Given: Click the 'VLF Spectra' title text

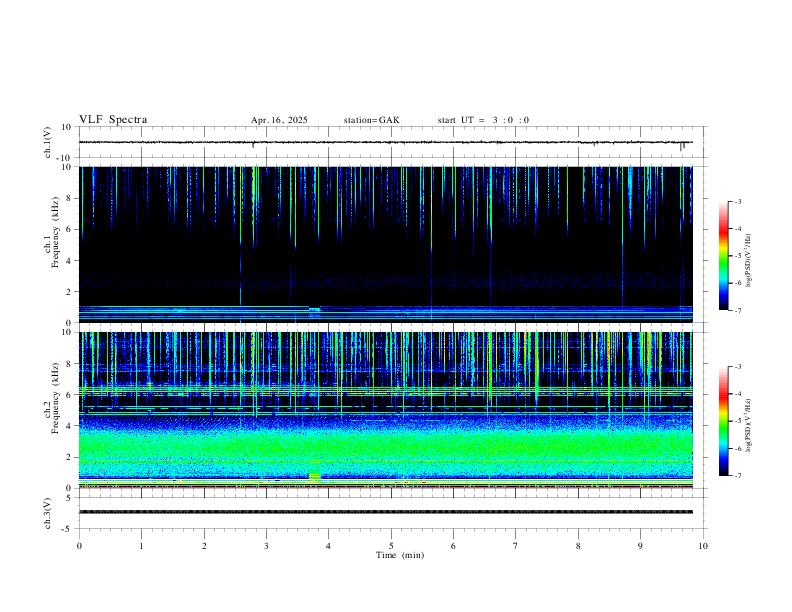Looking at the screenshot, I should pyautogui.click(x=113, y=120).
